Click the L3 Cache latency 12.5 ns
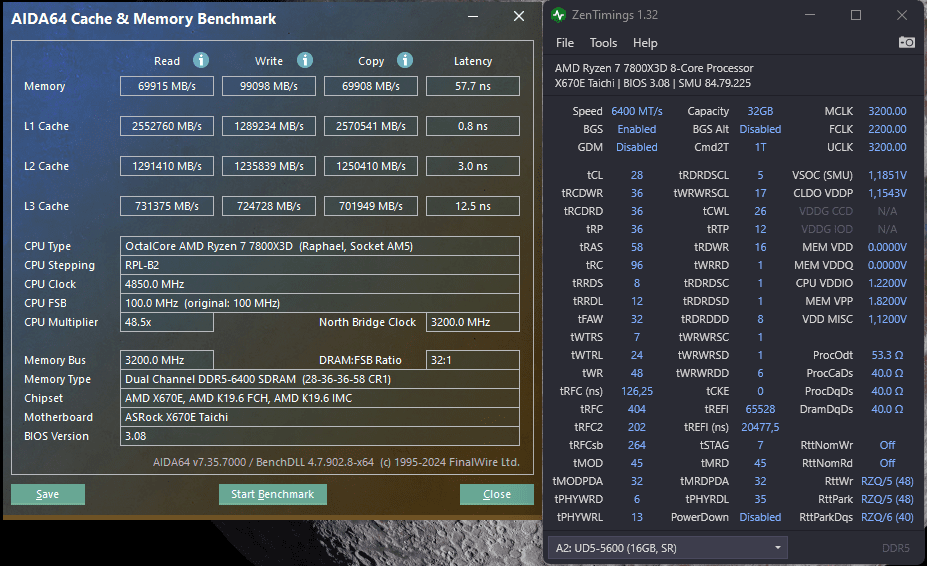The height and width of the screenshot is (566, 927). [473, 206]
